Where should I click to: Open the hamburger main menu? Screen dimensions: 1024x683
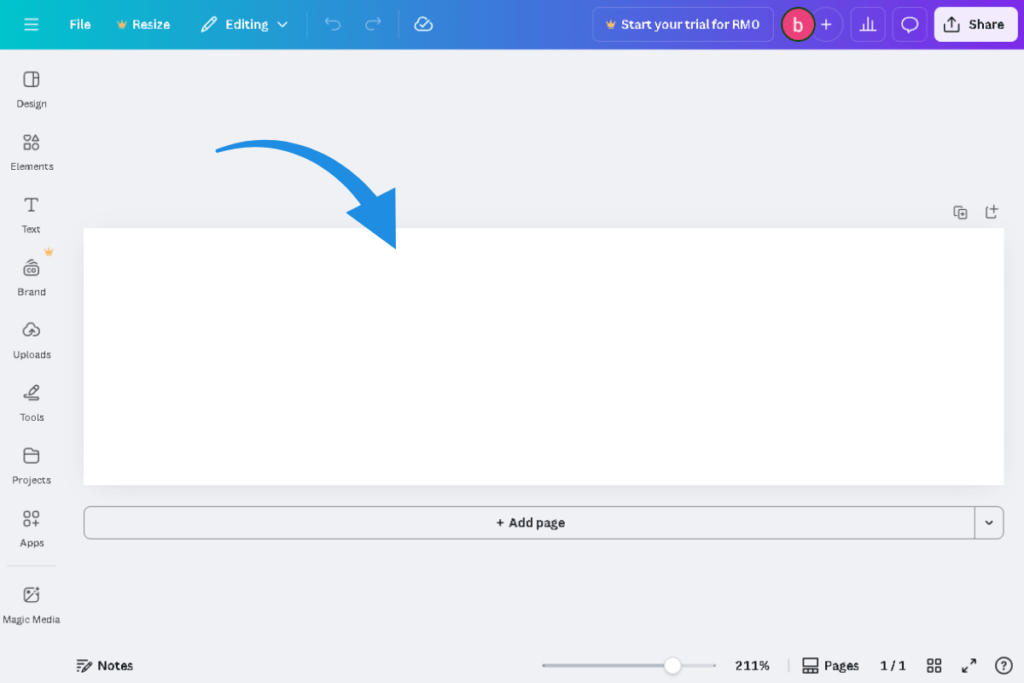[x=29, y=24]
